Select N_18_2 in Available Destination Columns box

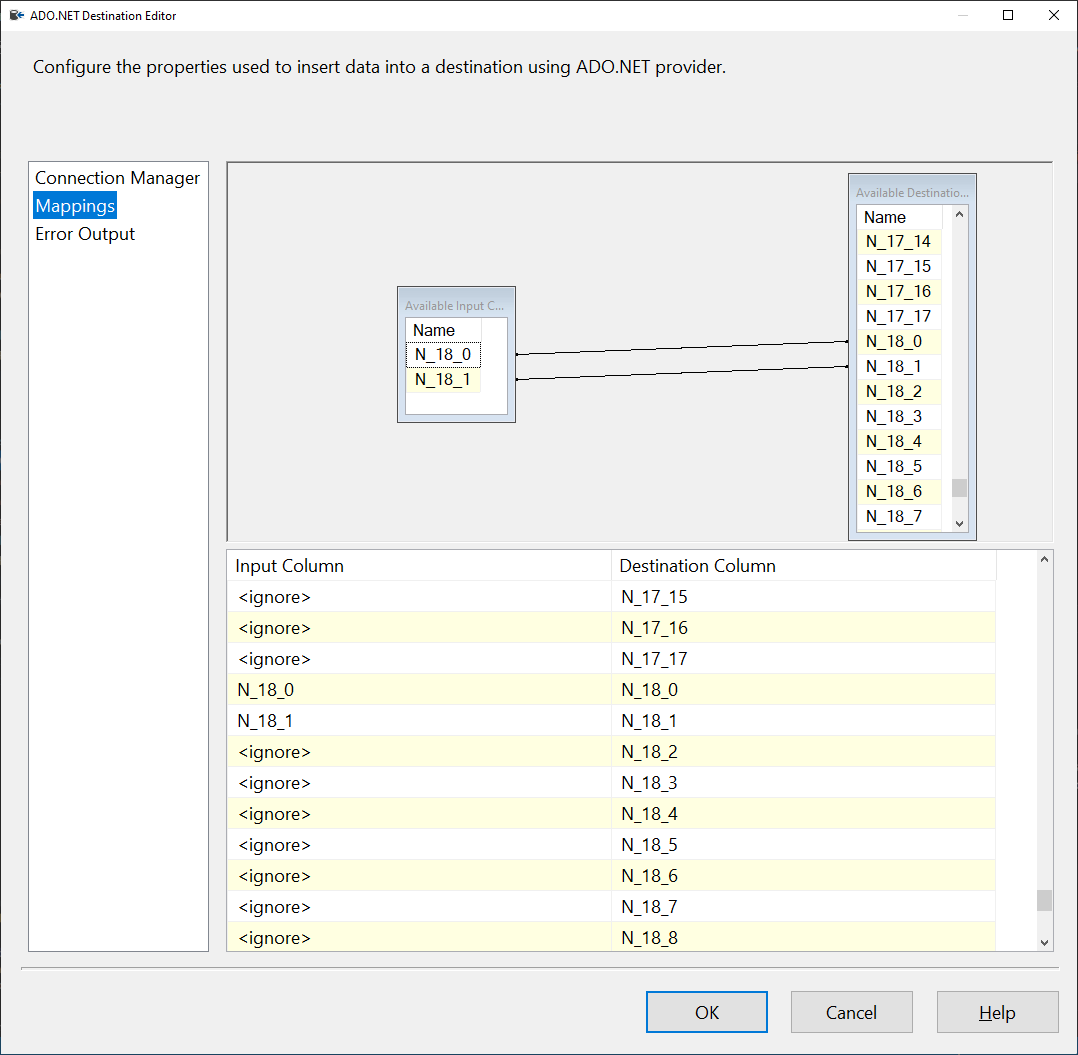point(899,392)
